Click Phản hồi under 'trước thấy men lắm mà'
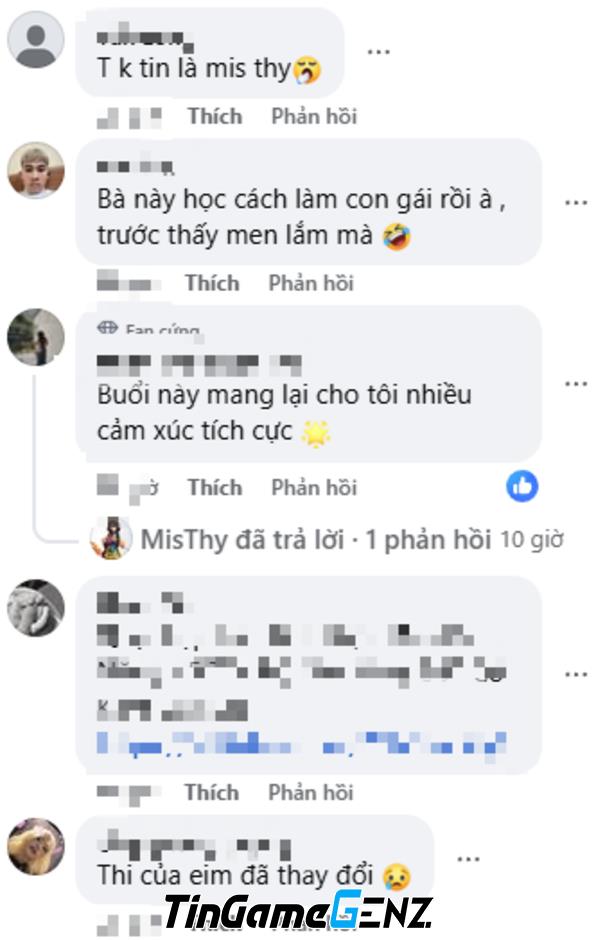596x940 pixels. point(311,283)
